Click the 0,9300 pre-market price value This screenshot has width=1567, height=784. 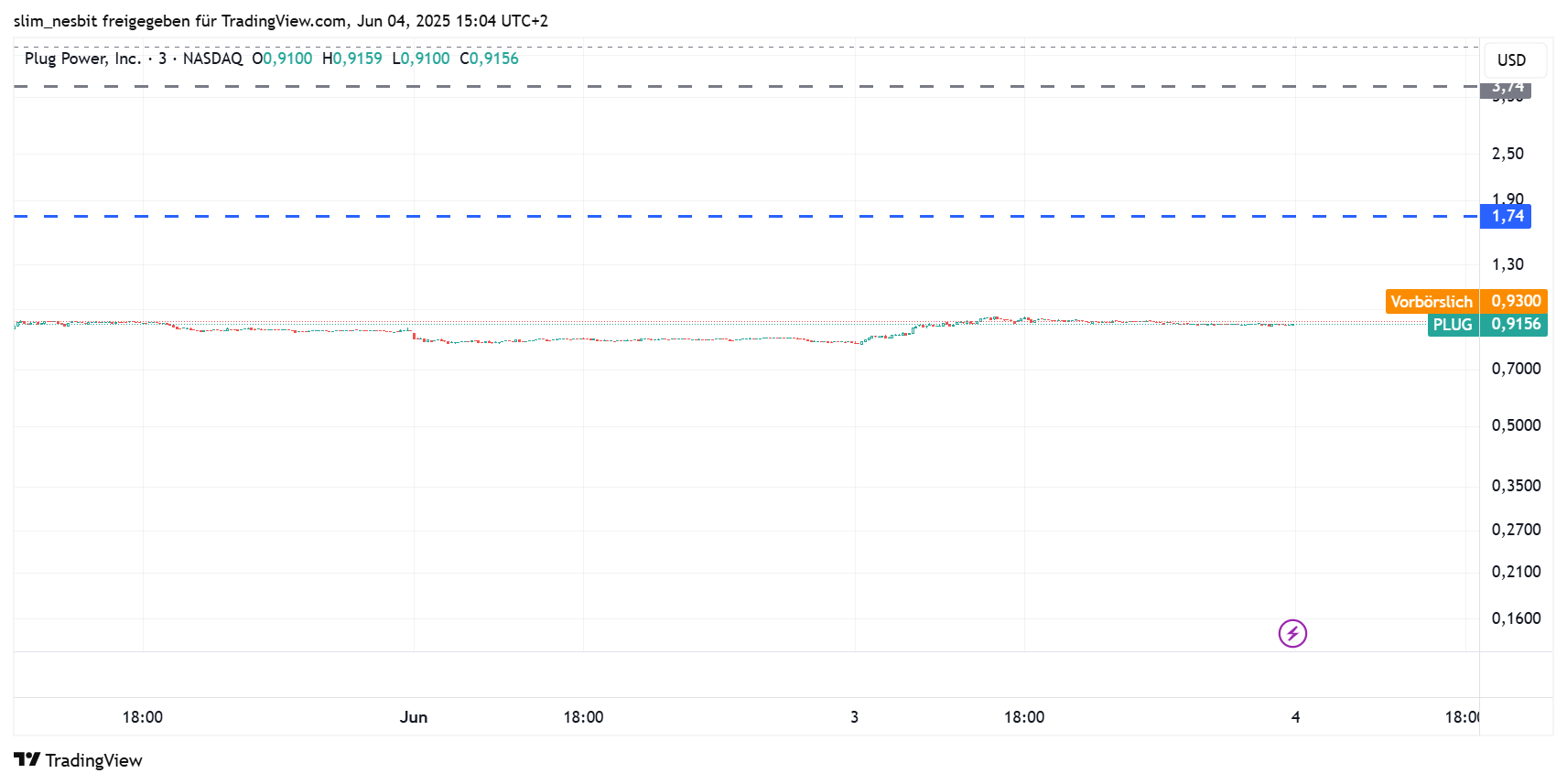tap(1516, 301)
